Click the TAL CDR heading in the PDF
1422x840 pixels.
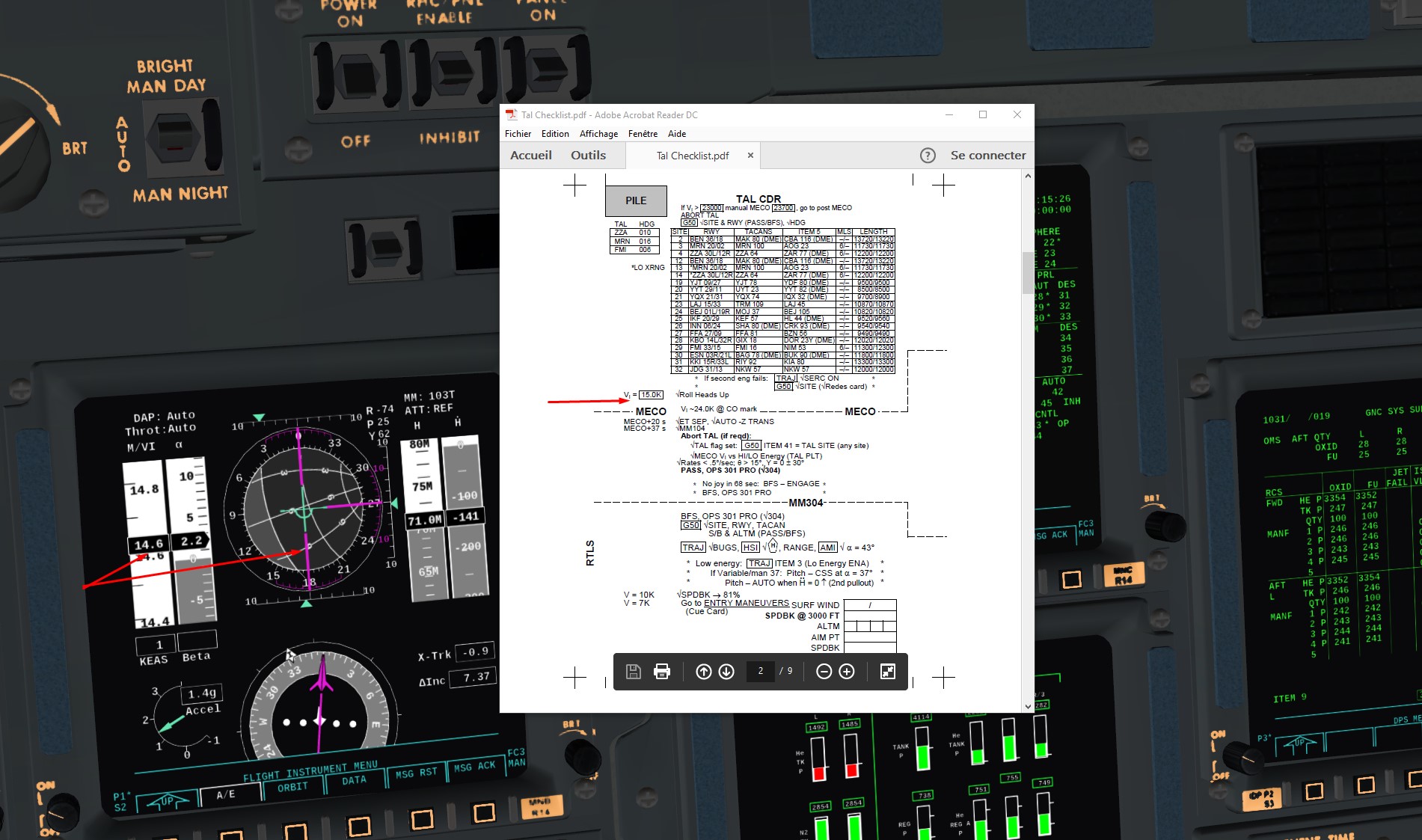758,199
